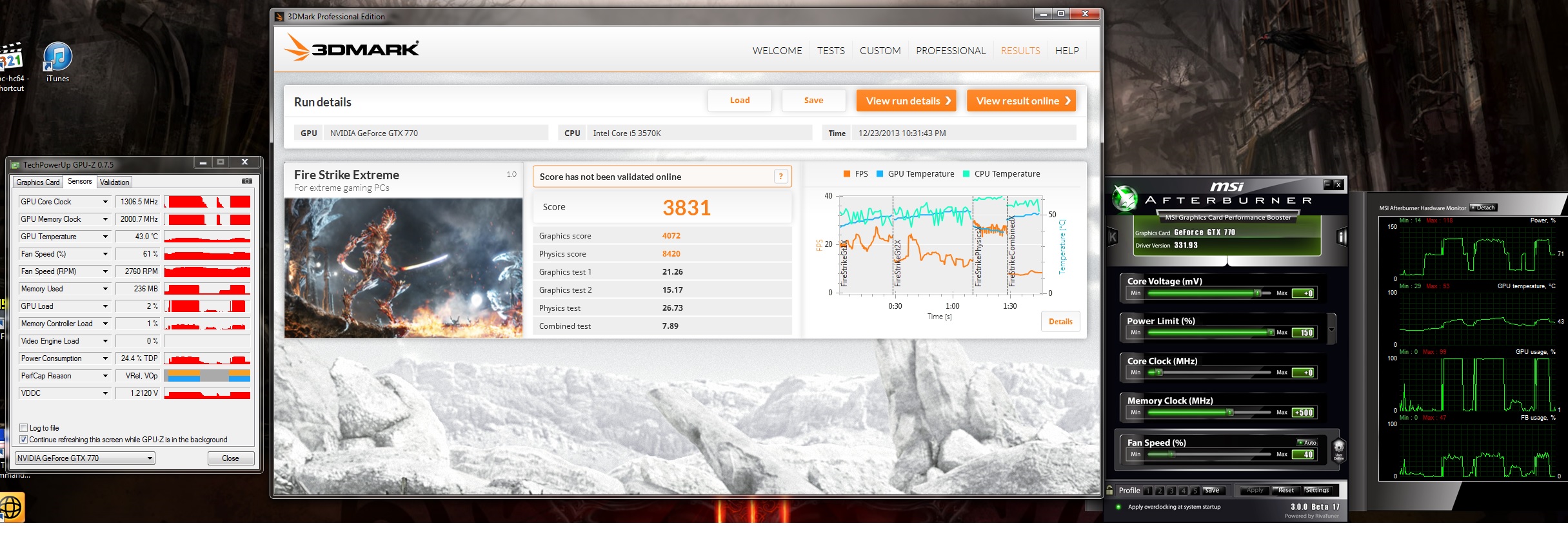
Task: Click the score validation help question mark
Action: coord(780,177)
